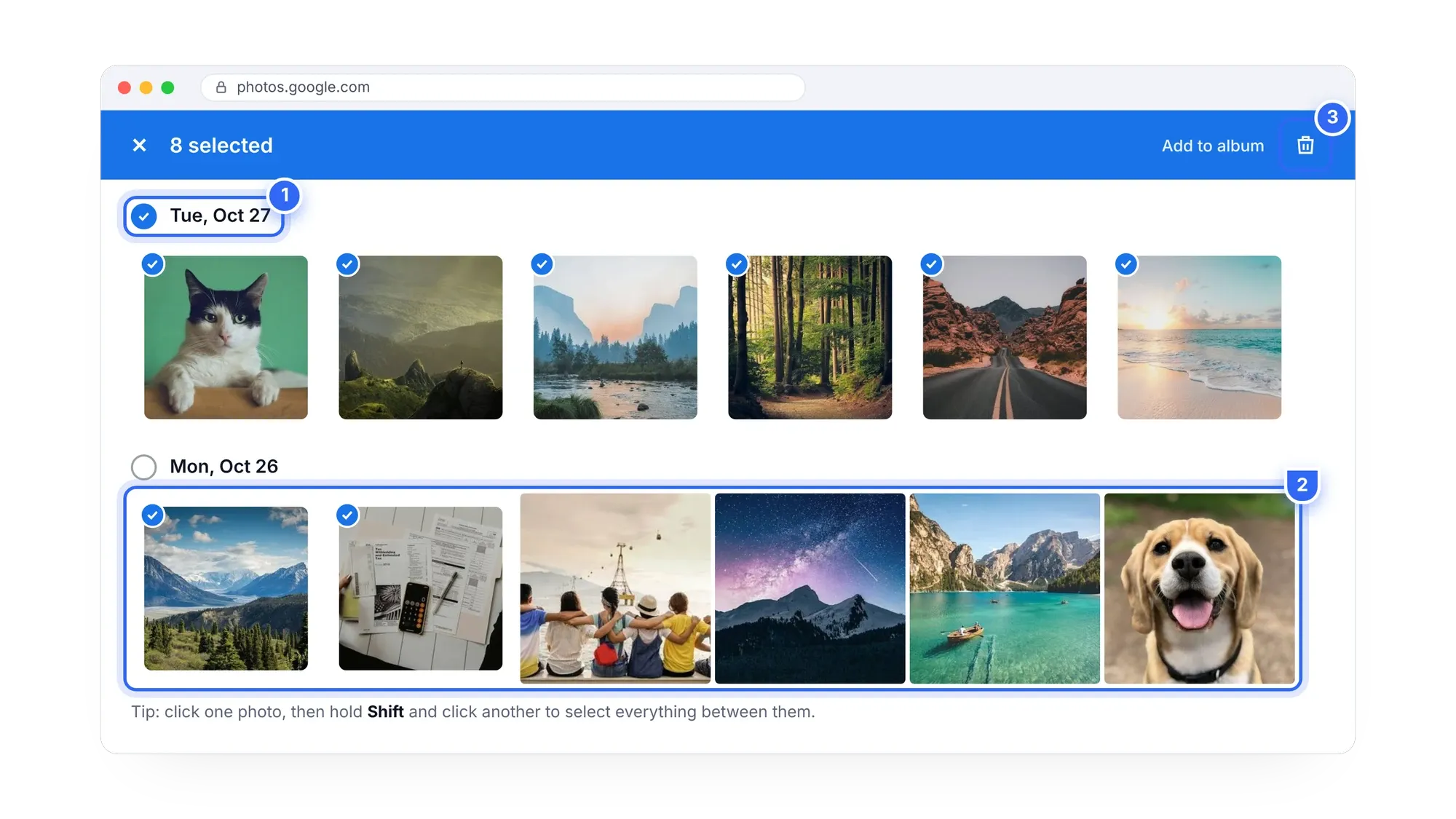Open the desert road photo
Image resolution: width=1456 pixels, height=819 pixels.
click(1005, 337)
